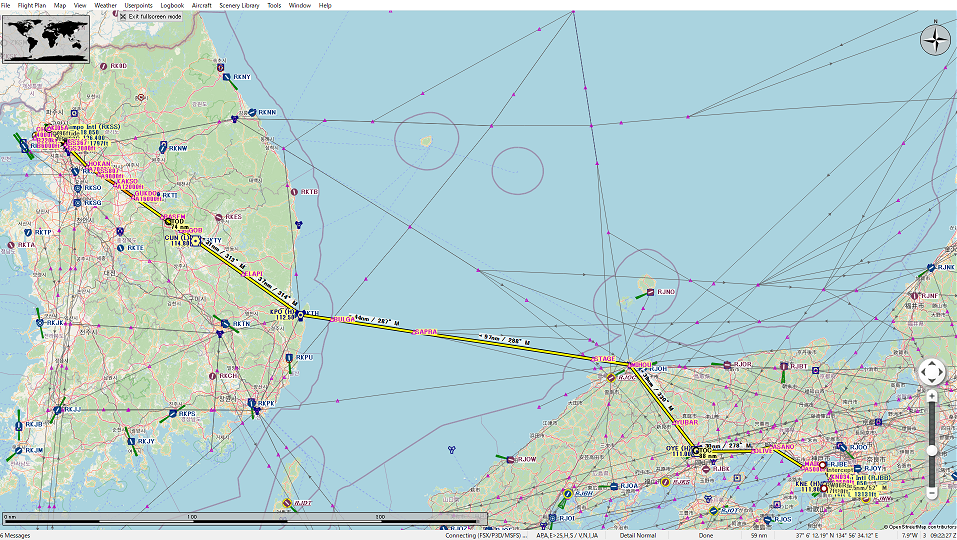Click the BULGA waypoint label
Image resolution: width=957 pixels, height=540 pixels.
tap(343, 320)
